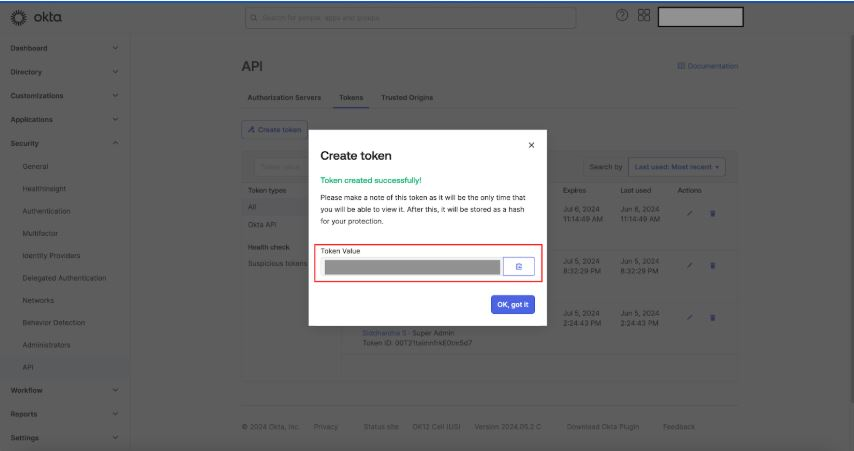Delete the token expiring Jul 6, 2024

coord(712,214)
